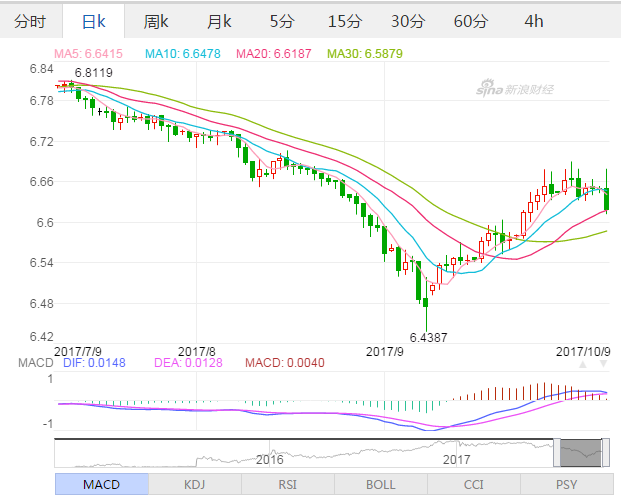Choose the 4h timeframe tab
Viewport: 621px width, 501px height.
pyautogui.click(x=534, y=21)
